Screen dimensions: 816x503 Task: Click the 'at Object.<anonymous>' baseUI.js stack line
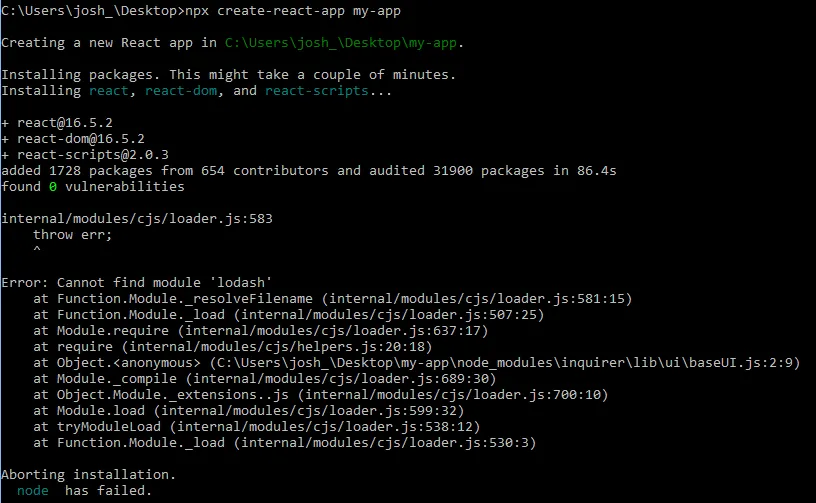[417, 363]
